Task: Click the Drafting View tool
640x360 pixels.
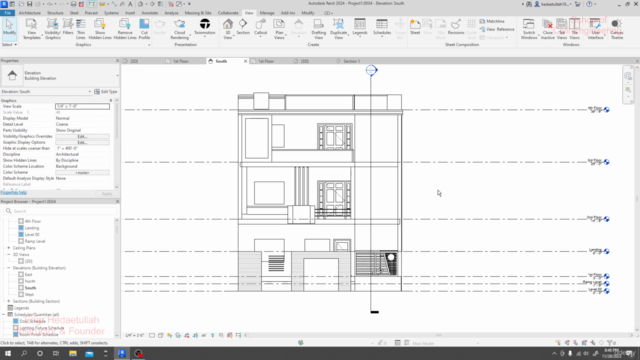Action: (x=318, y=29)
